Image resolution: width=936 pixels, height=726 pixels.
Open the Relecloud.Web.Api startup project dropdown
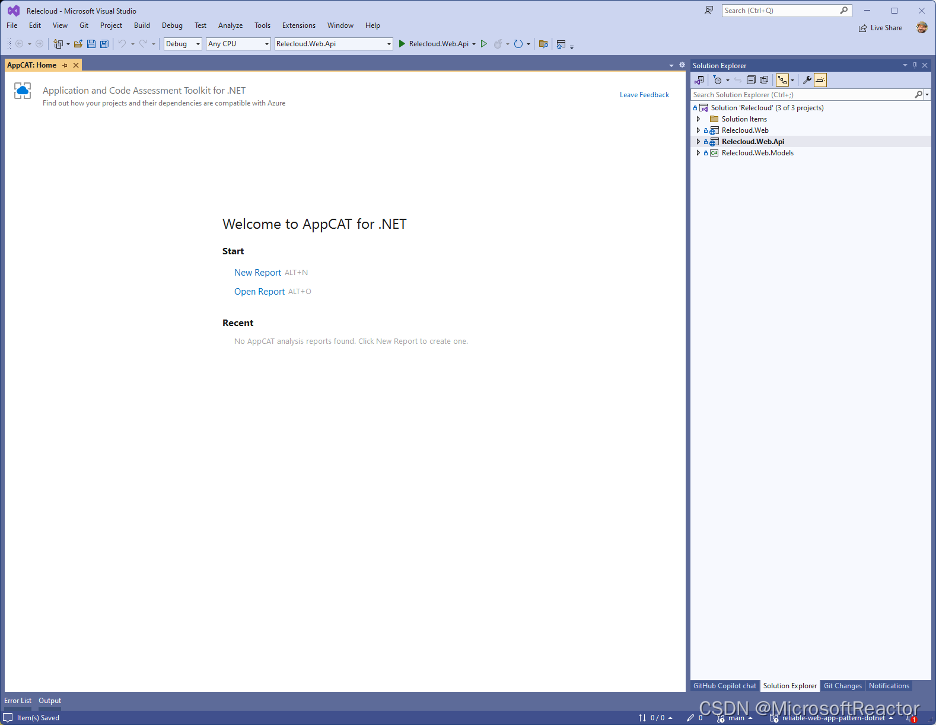coord(334,44)
